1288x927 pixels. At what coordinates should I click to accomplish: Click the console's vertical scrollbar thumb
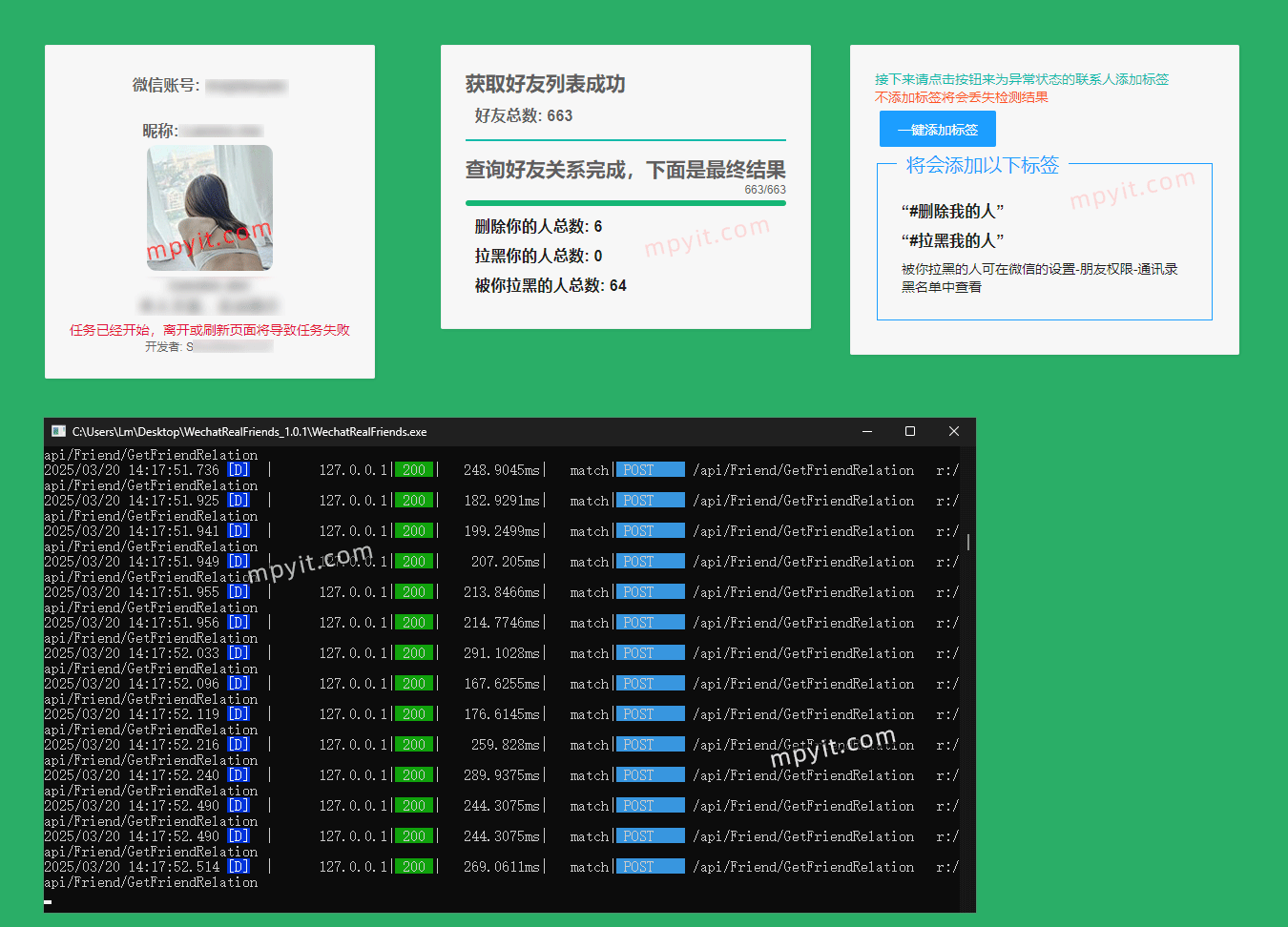[x=968, y=542]
